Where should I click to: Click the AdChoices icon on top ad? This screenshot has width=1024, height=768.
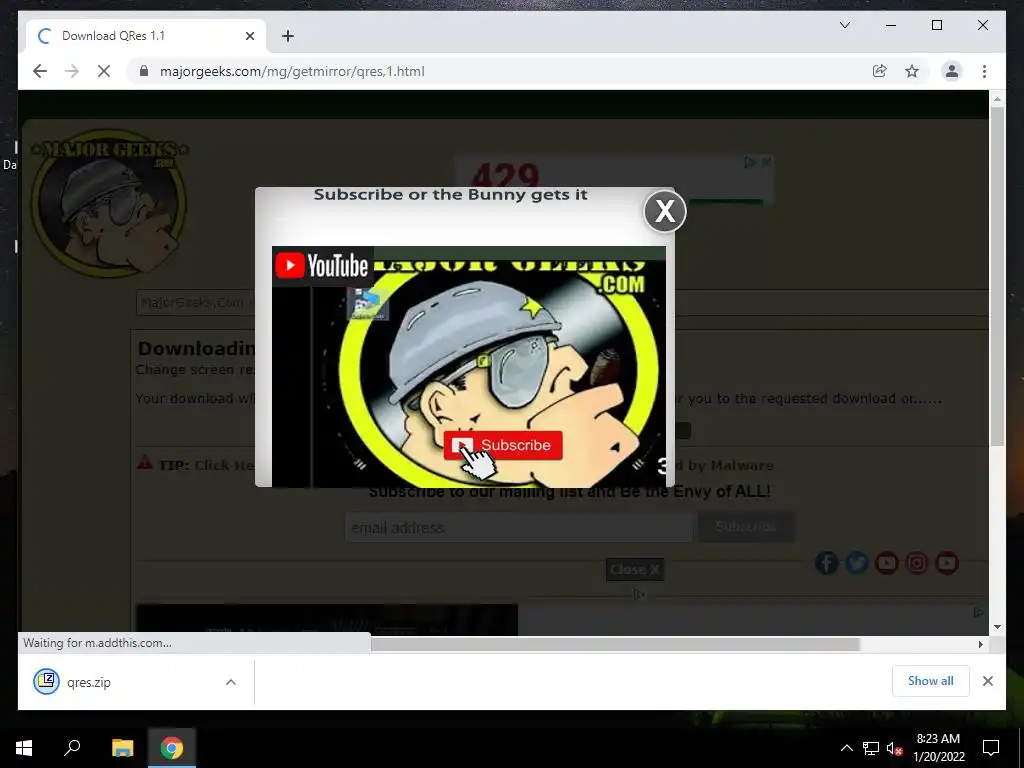click(x=750, y=163)
